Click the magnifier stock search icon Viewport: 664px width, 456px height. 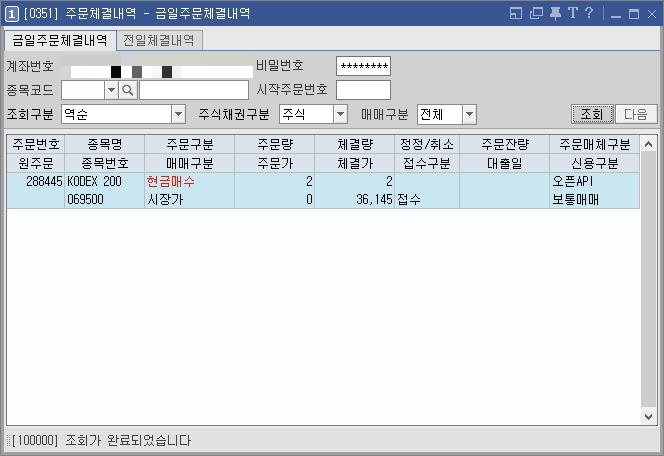[x=127, y=90]
